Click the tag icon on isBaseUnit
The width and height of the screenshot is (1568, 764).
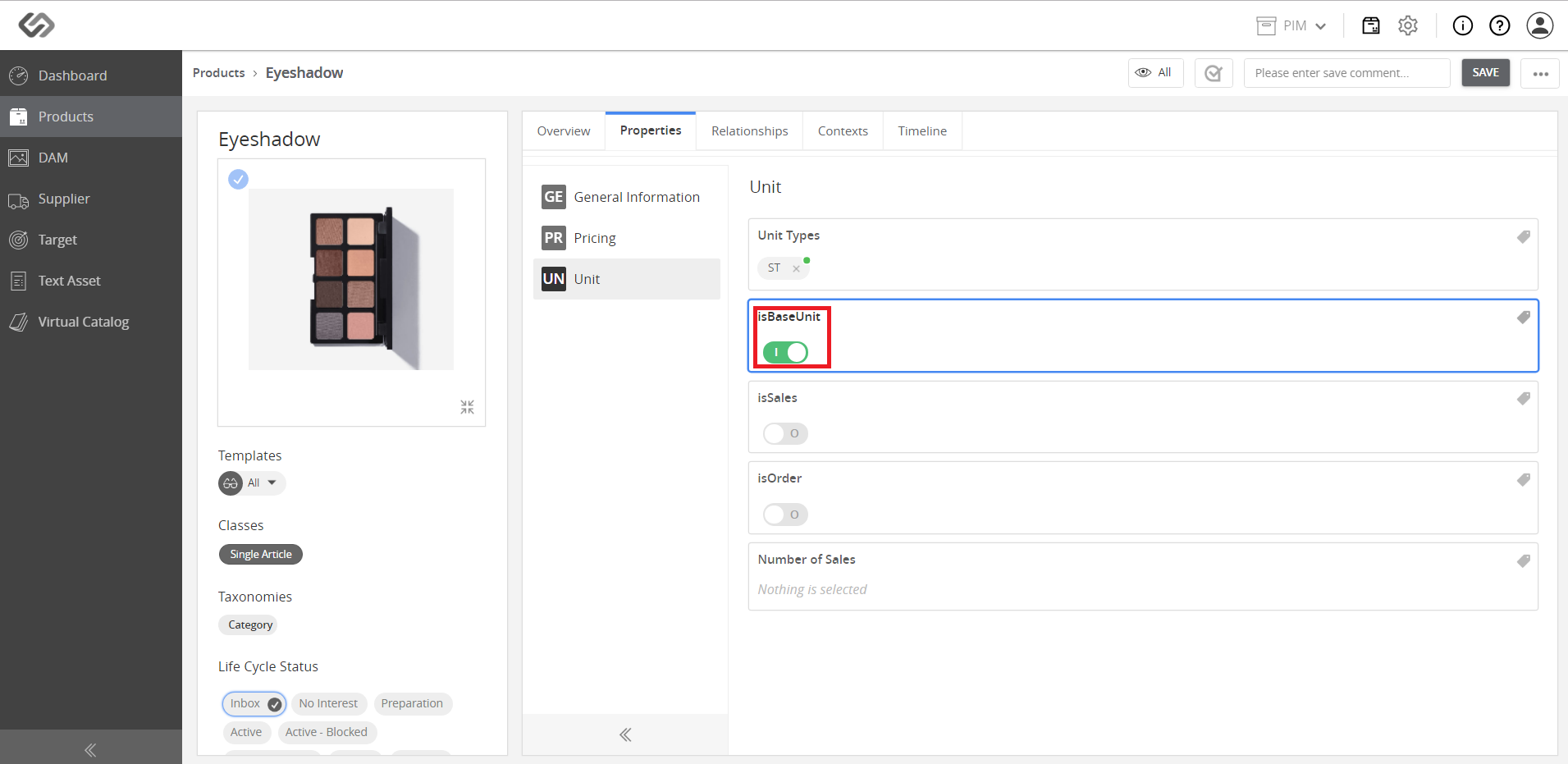pyautogui.click(x=1524, y=317)
